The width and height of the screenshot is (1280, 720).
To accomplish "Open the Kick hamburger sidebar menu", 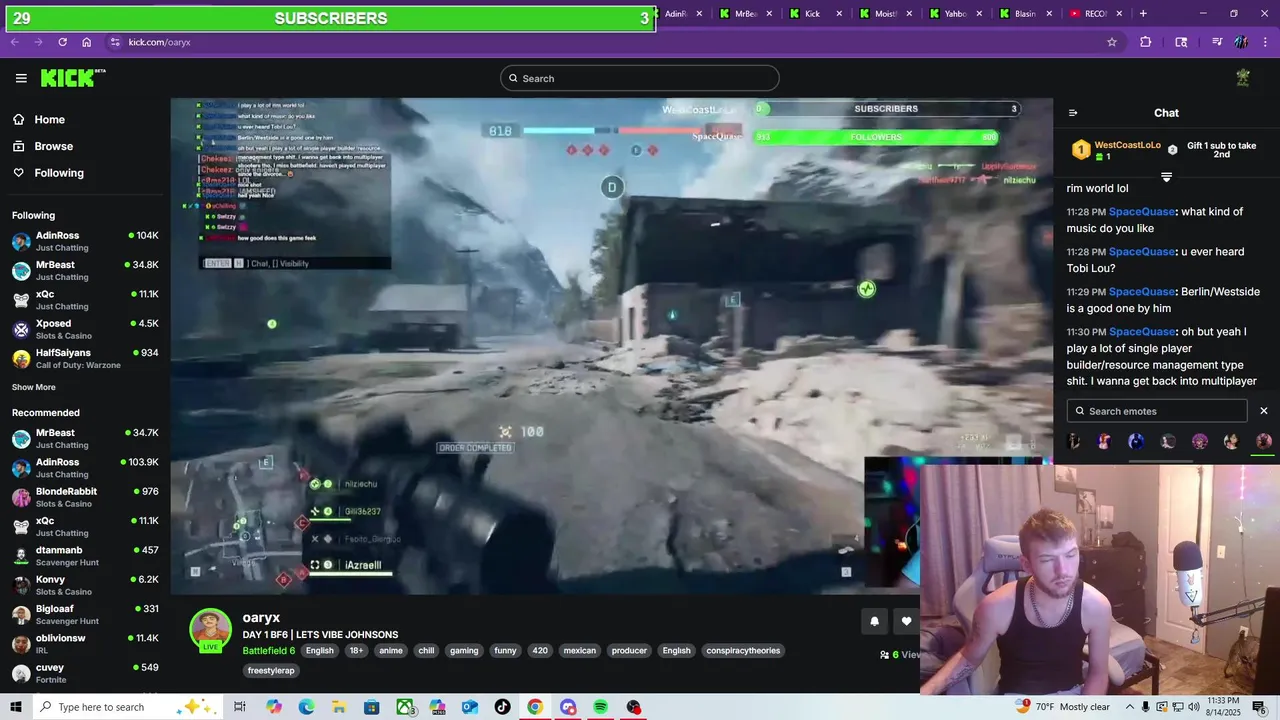I will (x=21, y=78).
